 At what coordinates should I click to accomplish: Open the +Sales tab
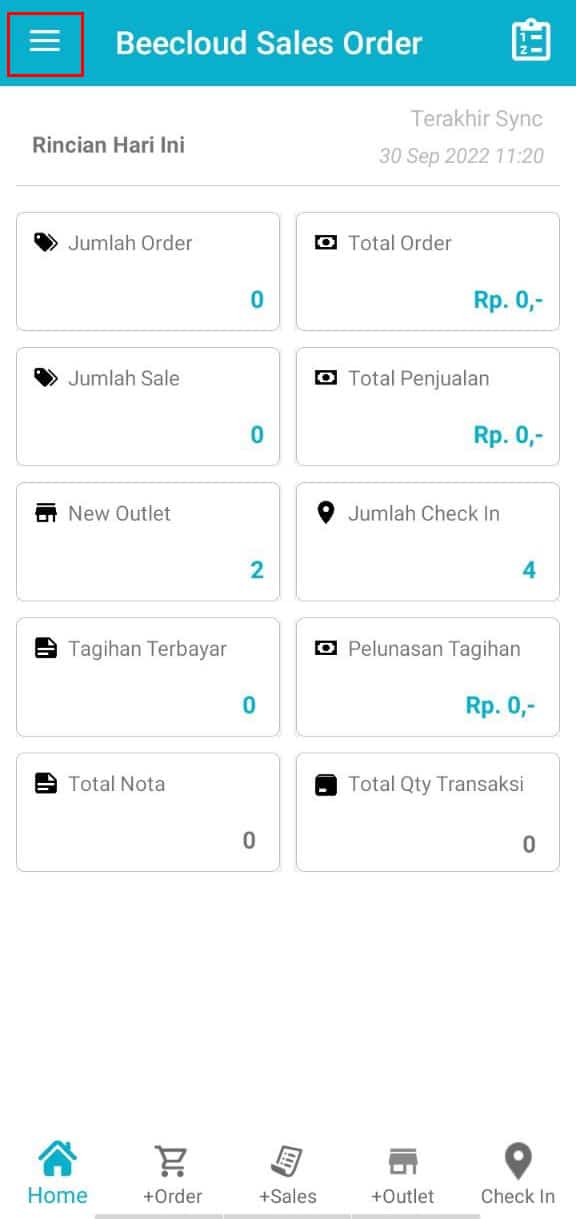[287, 1175]
